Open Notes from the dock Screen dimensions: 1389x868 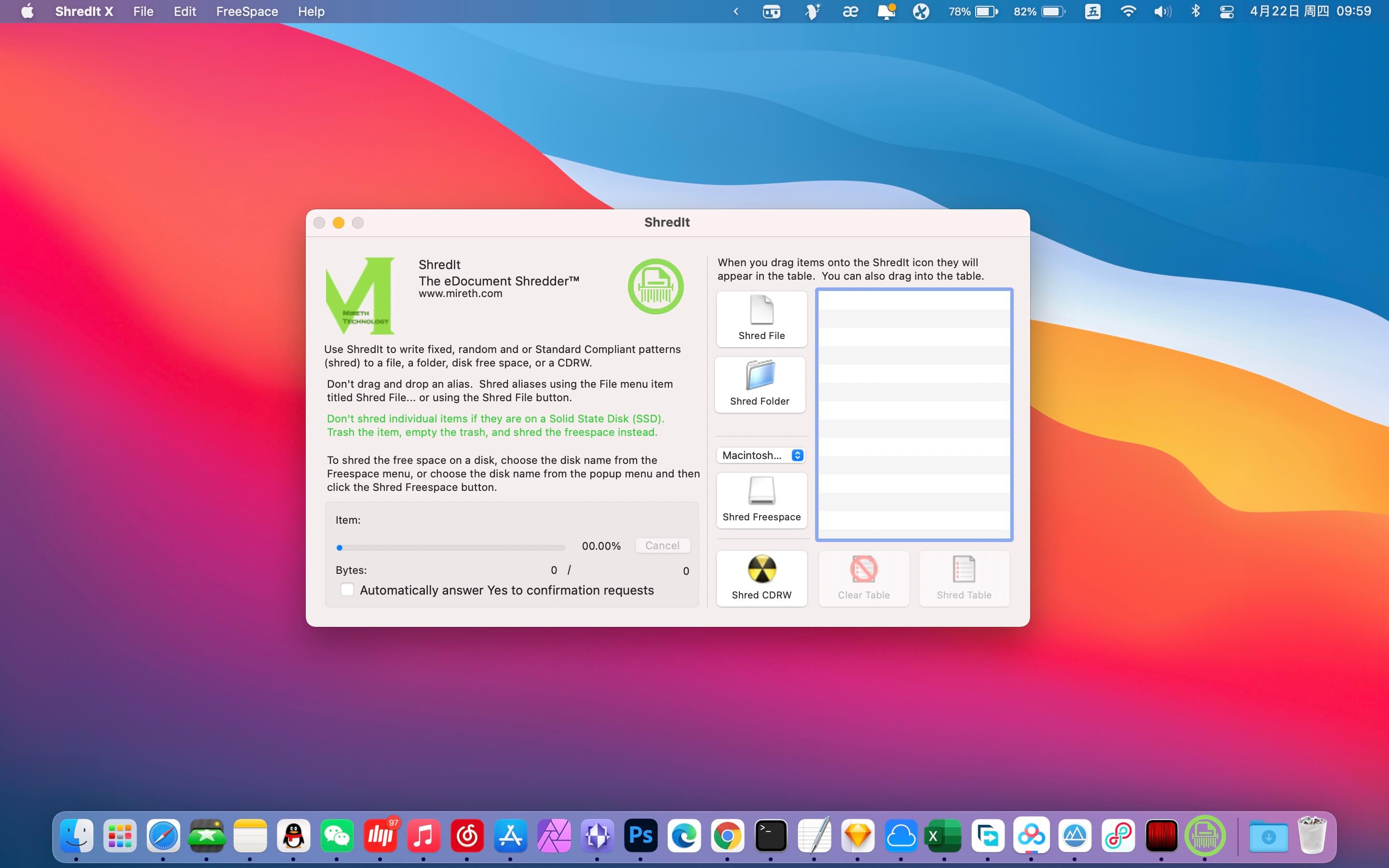[250, 835]
